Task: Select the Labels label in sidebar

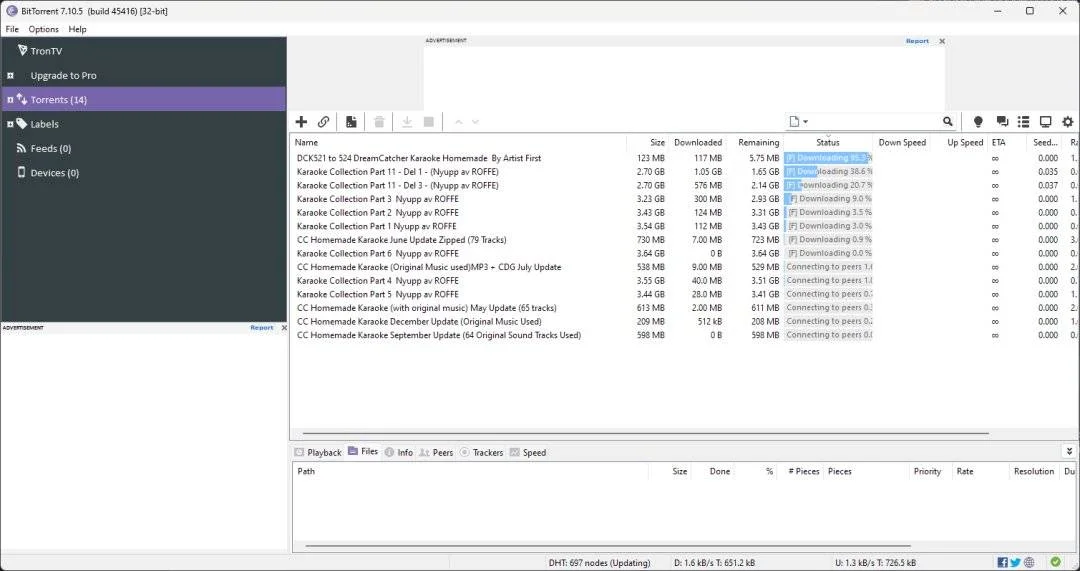Action: tap(45, 124)
